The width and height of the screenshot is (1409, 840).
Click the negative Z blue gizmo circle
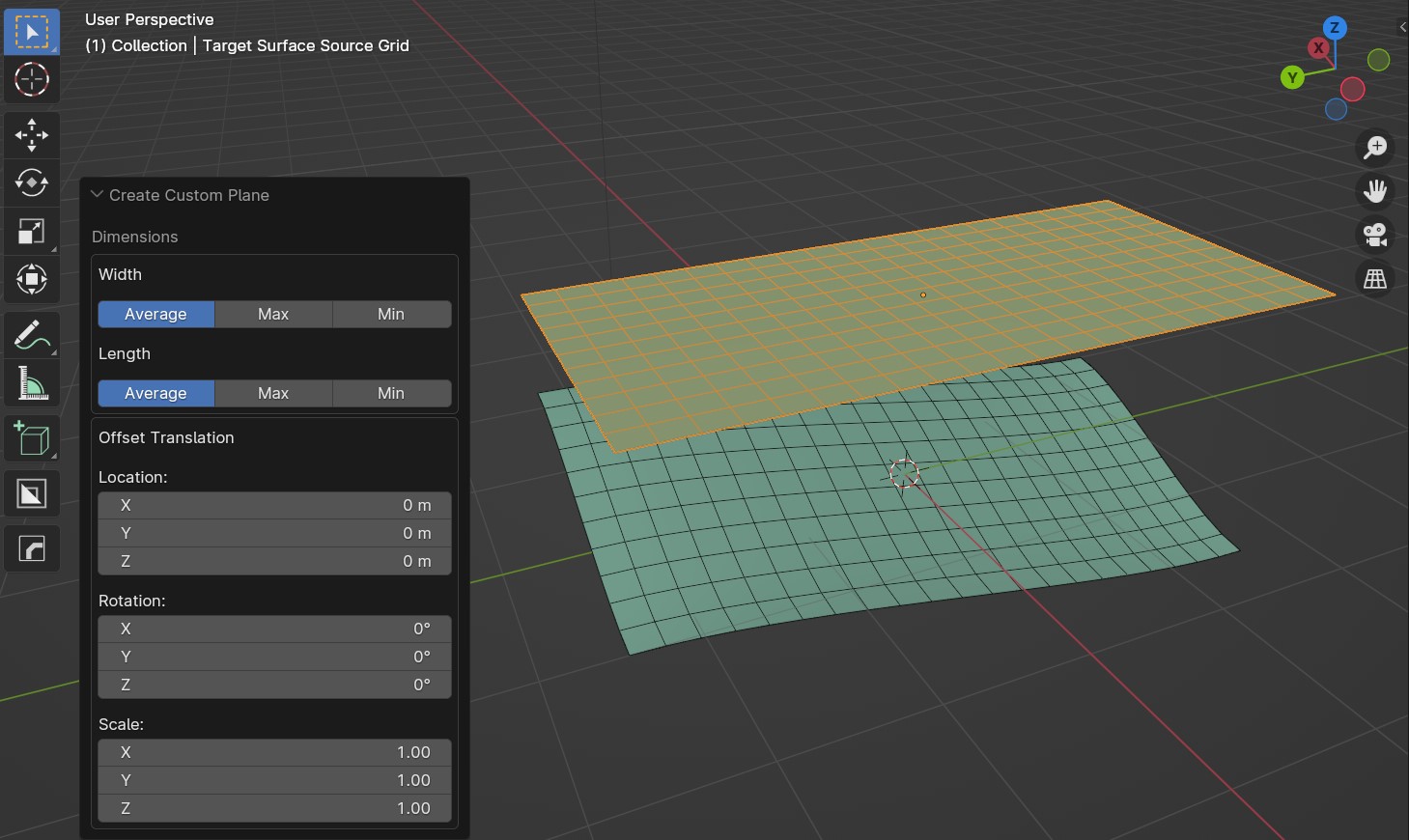1336,109
